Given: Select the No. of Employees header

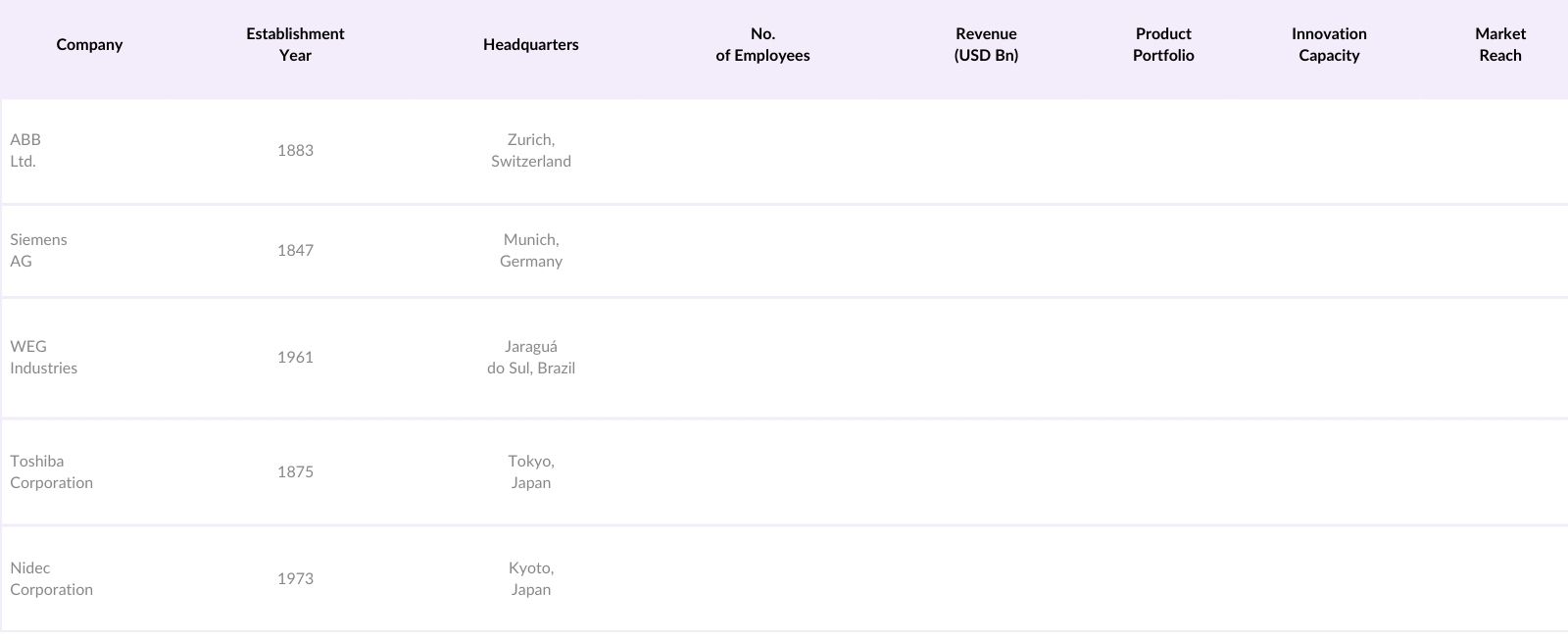Looking at the screenshot, I should point(762,45).
